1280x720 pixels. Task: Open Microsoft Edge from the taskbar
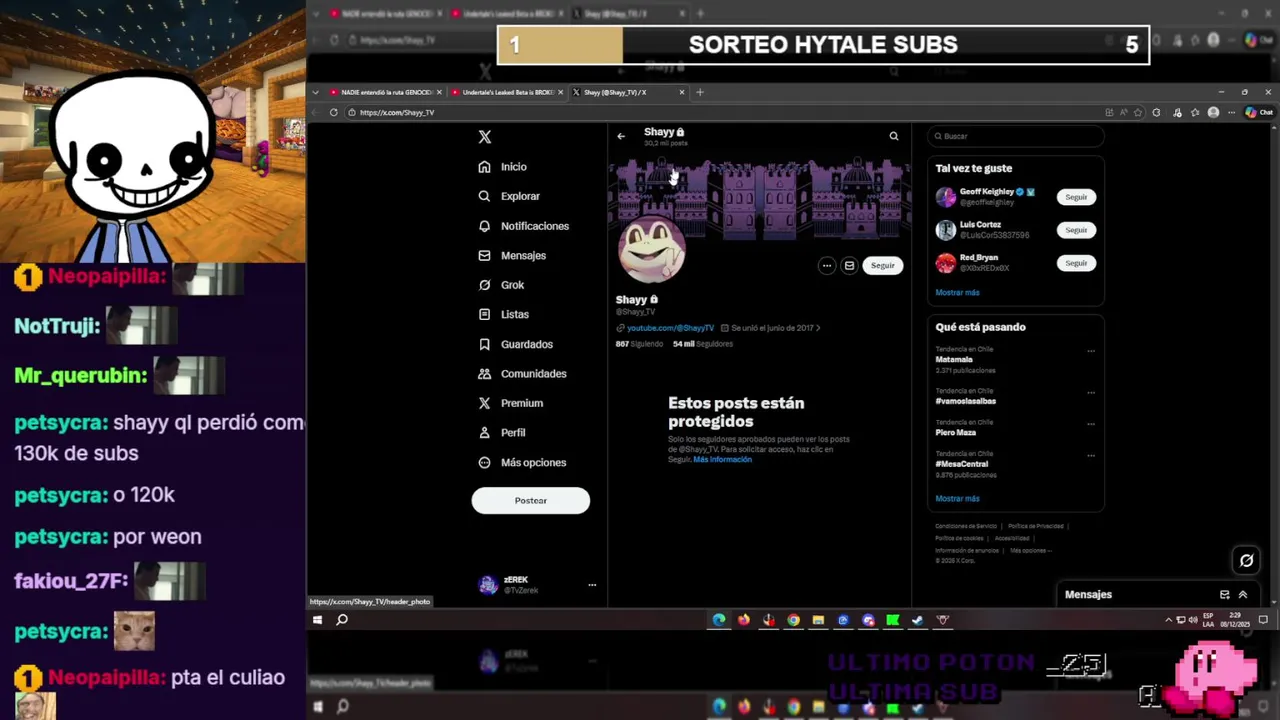click(719, 620)
